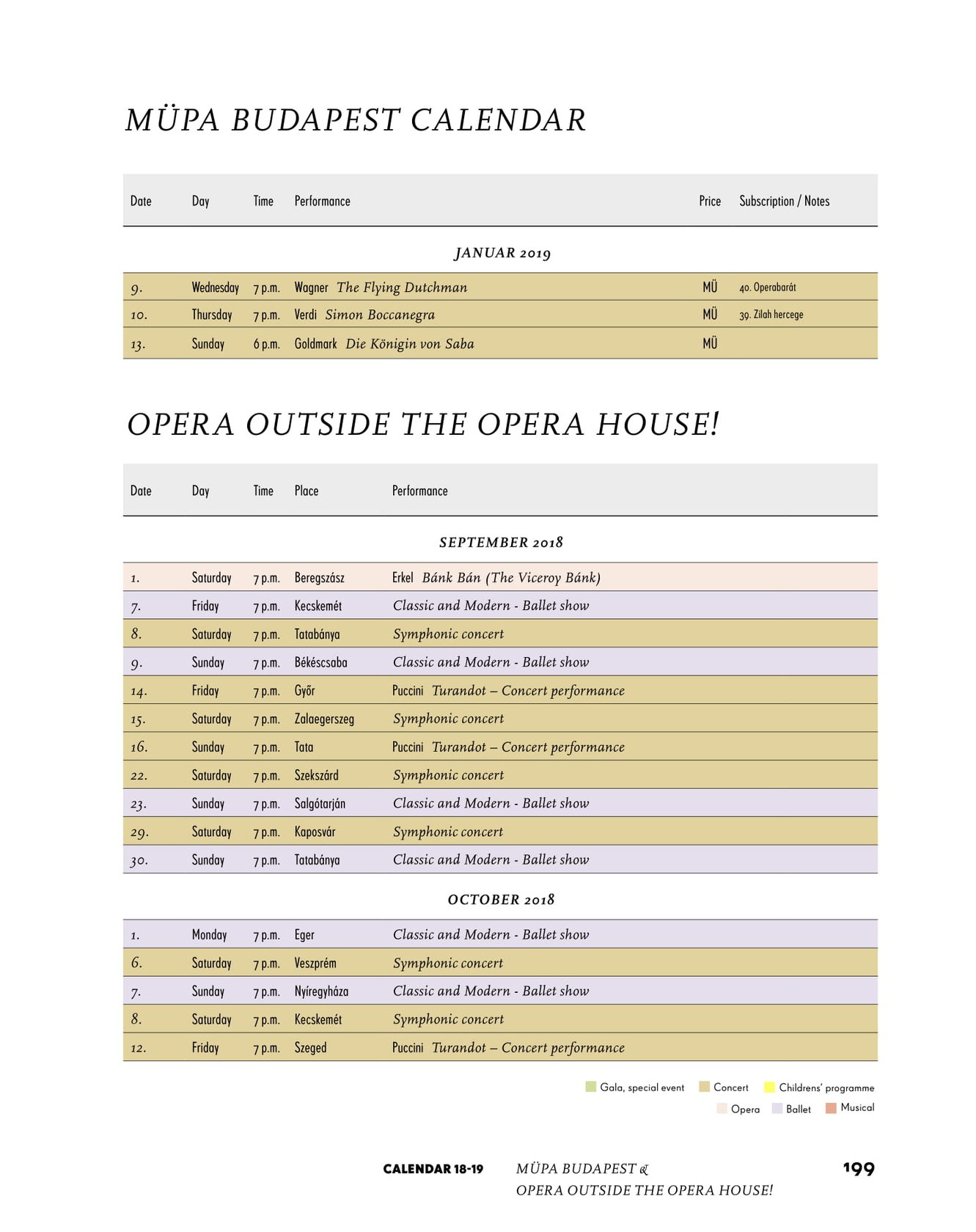Click Ballet show in the Eger row
Image resolution: width=976 pixels, height=1232 pixels.
pyautogui.click(x=491, y=935)
